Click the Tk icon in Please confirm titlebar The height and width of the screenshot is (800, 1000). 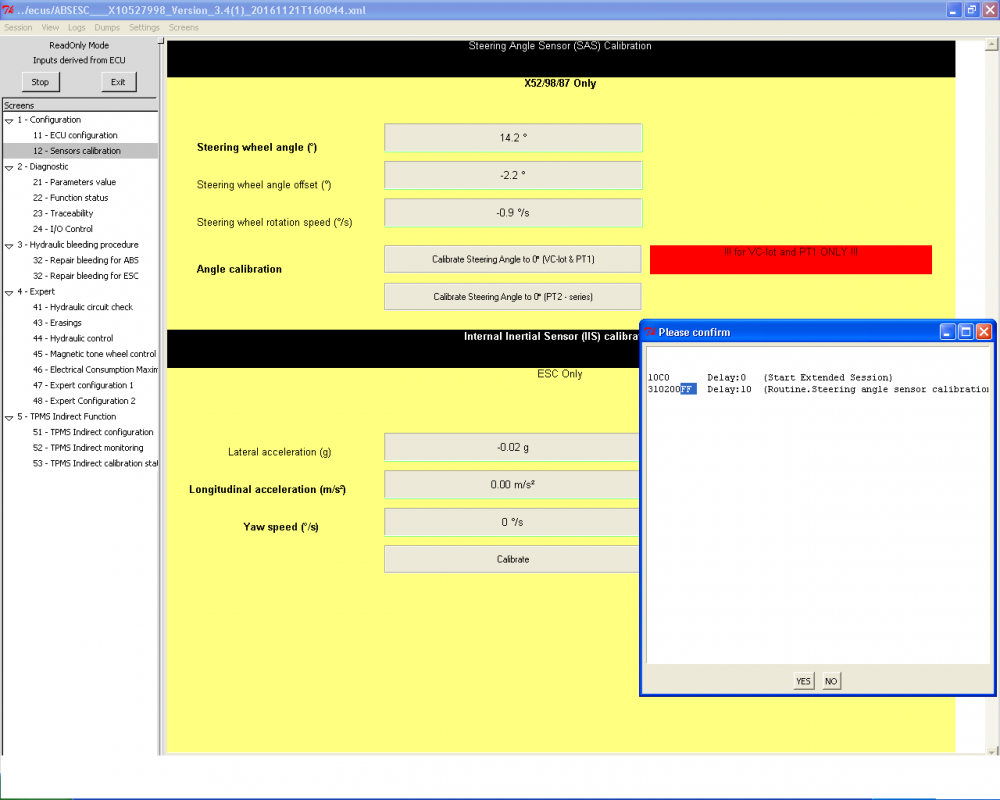click(x=650, y=332)
